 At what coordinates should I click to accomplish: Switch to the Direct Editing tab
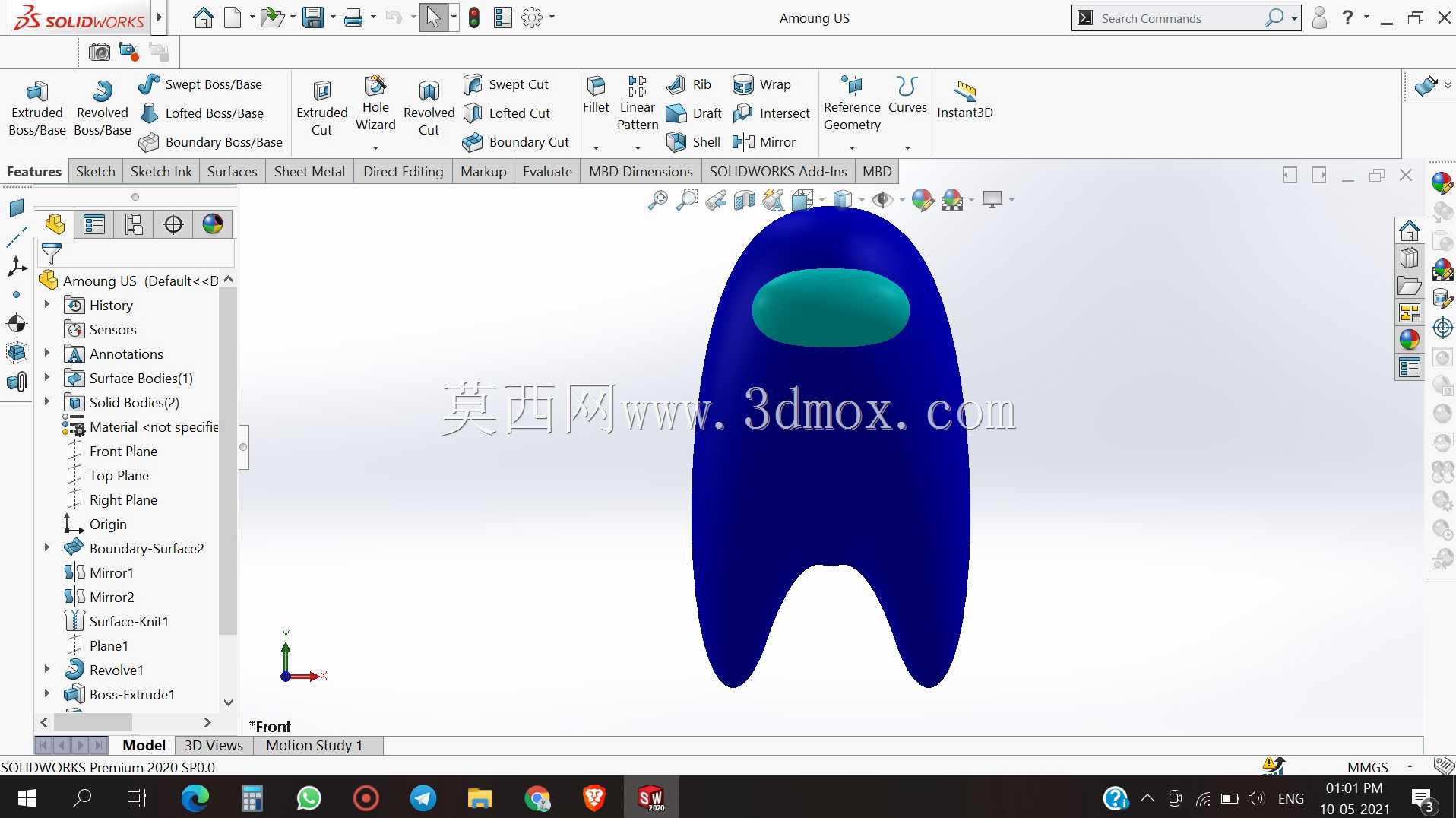(403, 171)
